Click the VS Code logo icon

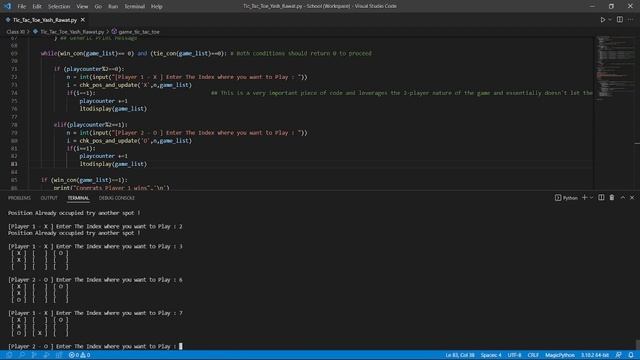coord(7,6)
